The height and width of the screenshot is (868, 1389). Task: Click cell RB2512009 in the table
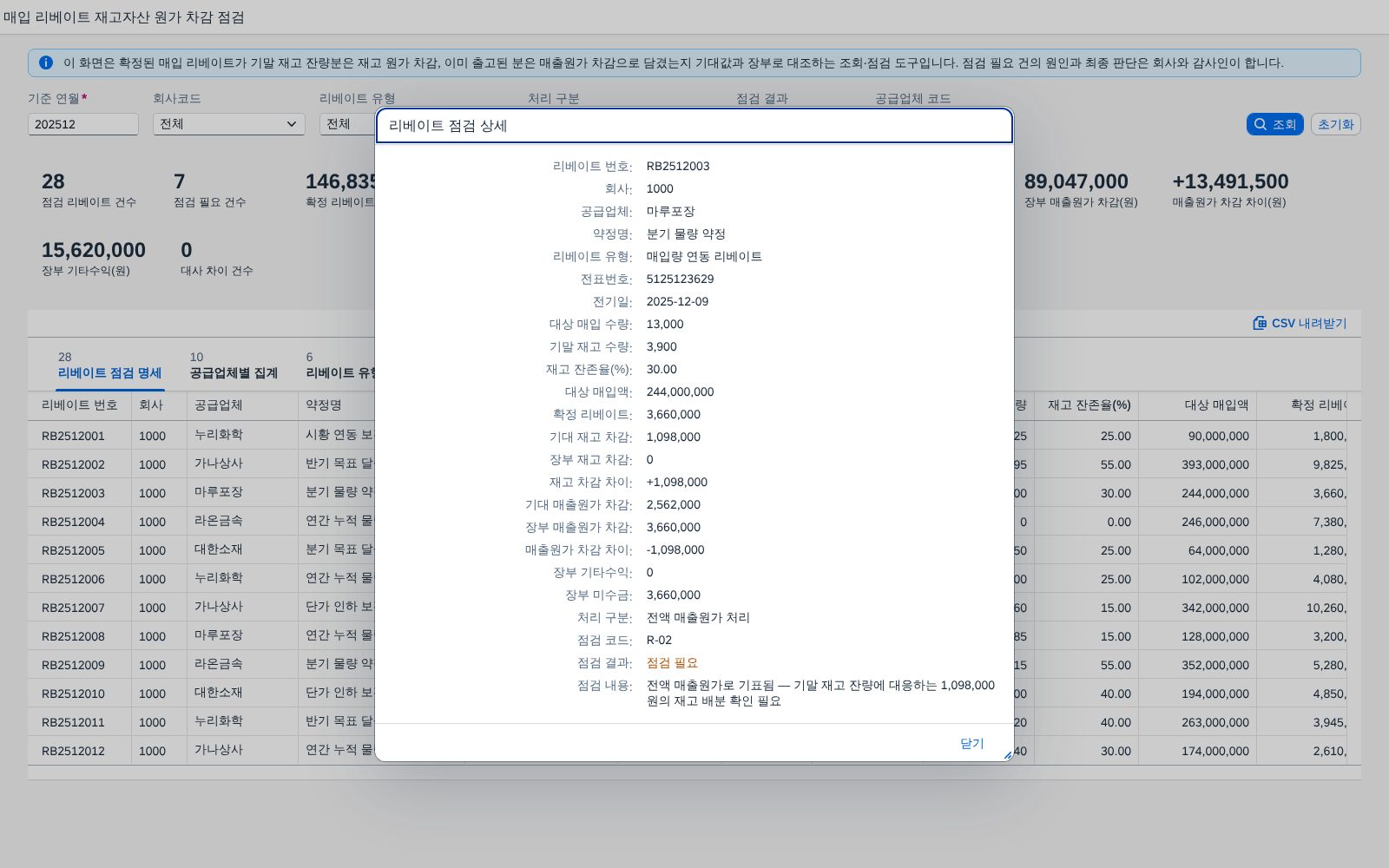point(73,665)
